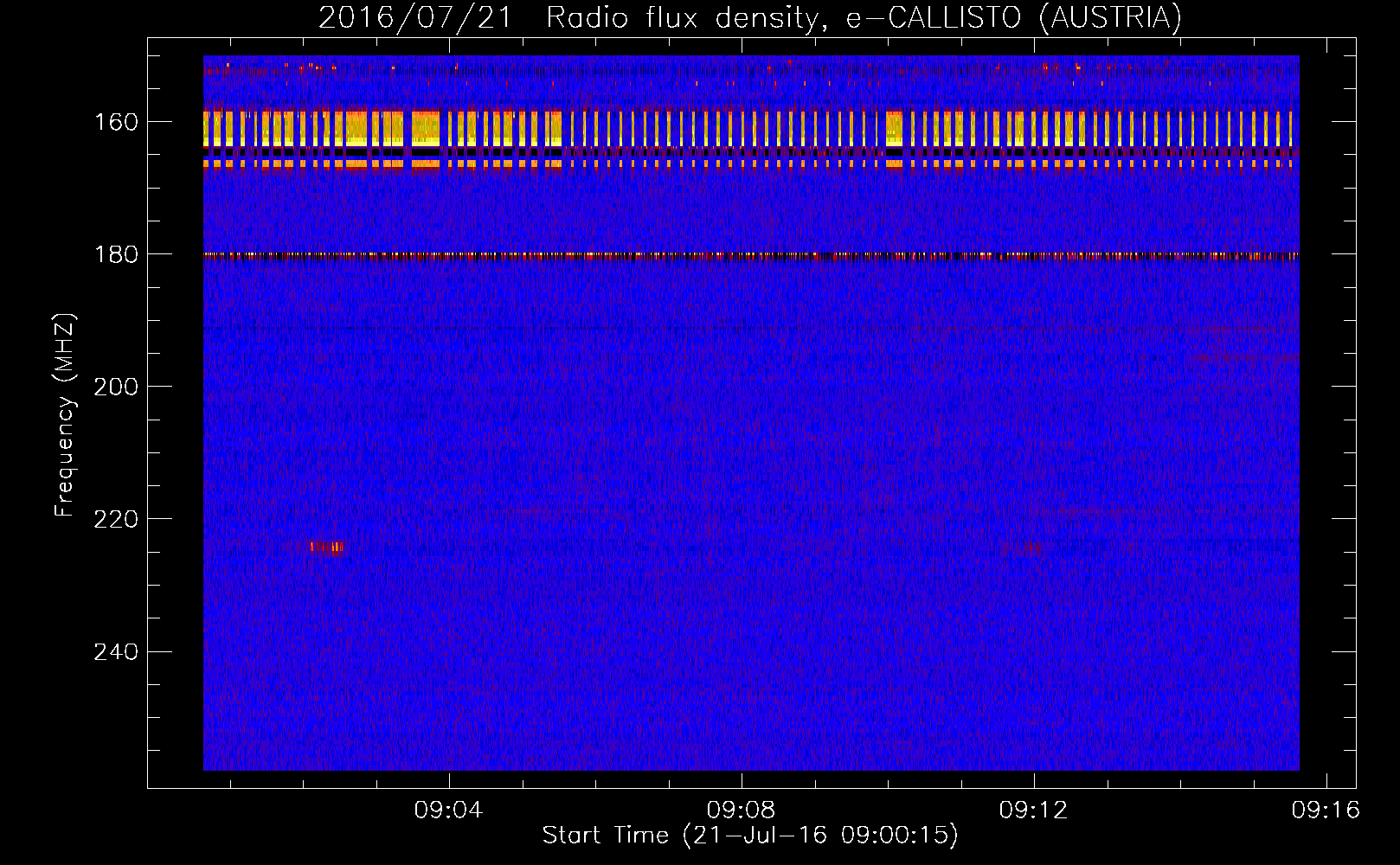Click the 'Start Time (21-Jul-16 09:00:15)' label
The width and height of the screenshot is (1400, 865).
(x=750, y=836)
